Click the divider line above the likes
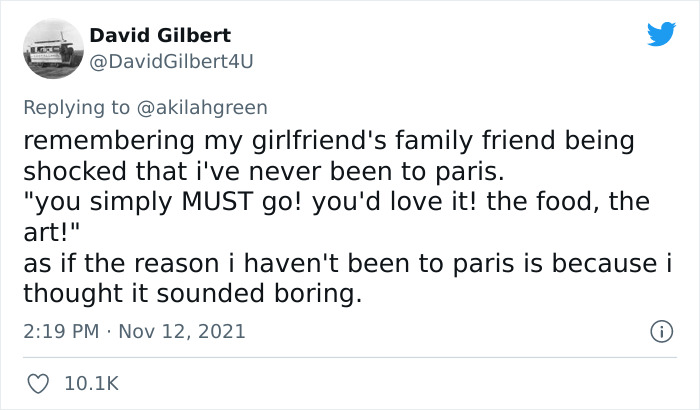The height and width of the screenshot is (410, 700). pyautogui.click(x=350, y=357)
